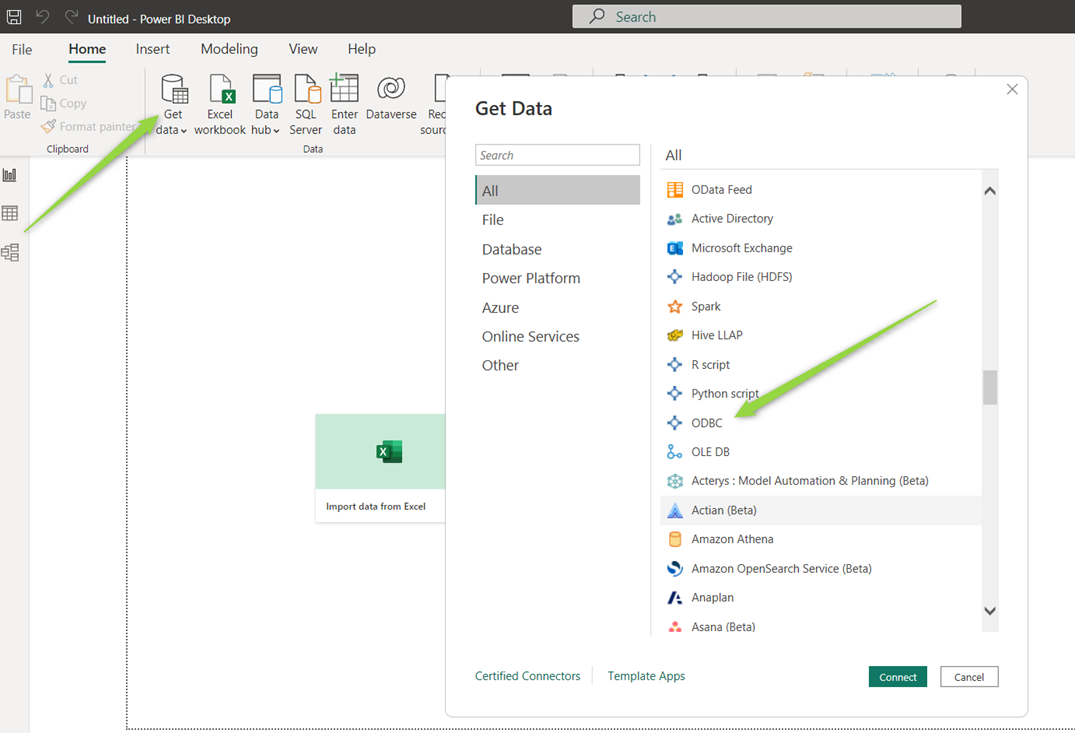Click the Copy icon in Clipboard group
This screenshot has height=733, width=1075.
tap(48, 104)
